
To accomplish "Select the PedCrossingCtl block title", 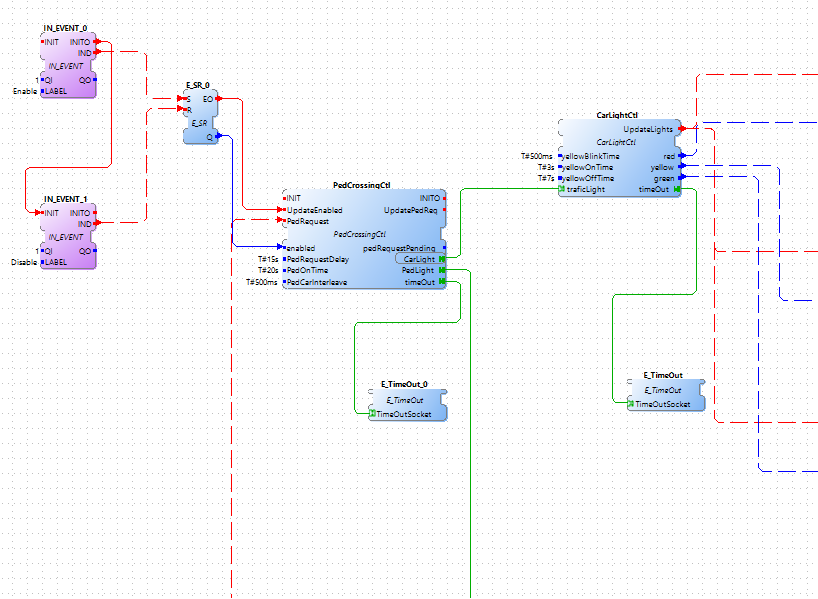I will (x=361, y=185).
